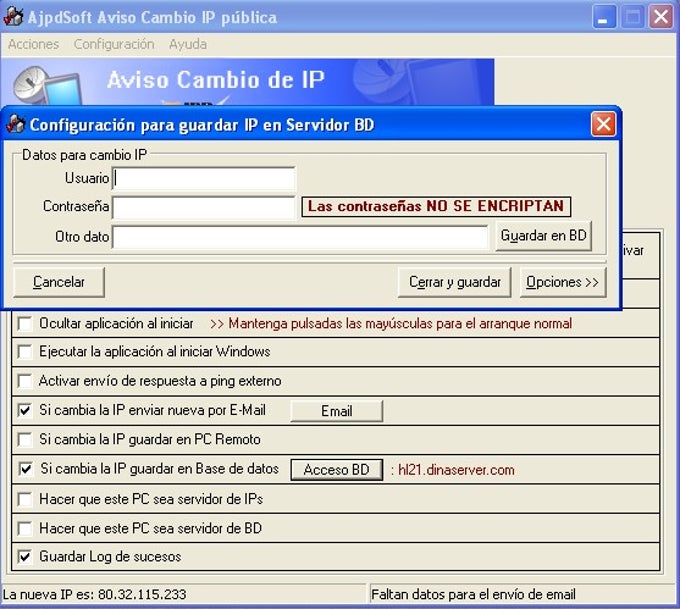
Task: Expand options with Opciones >> button
Action: (x=562, y=282)
